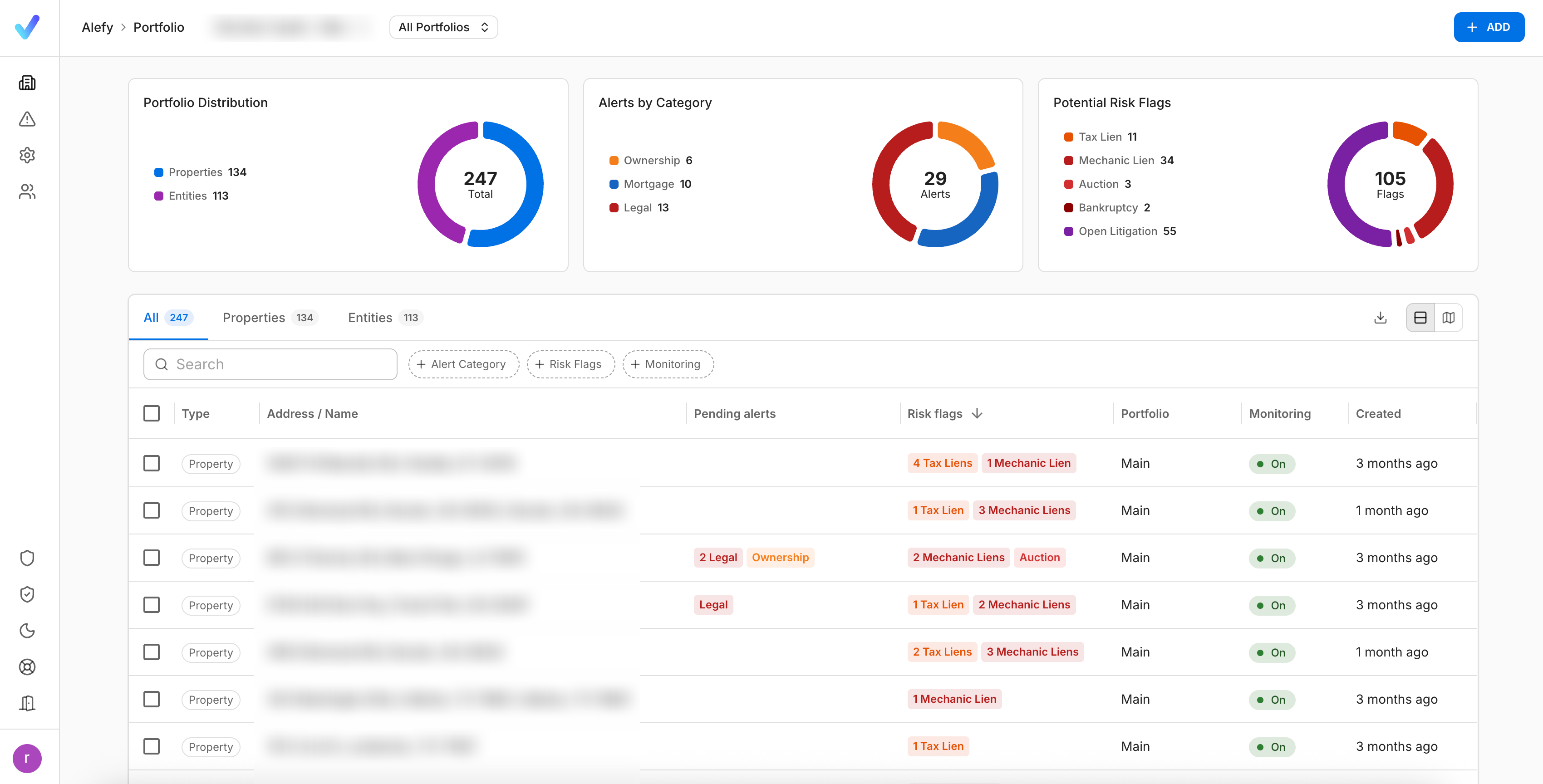Viewport: 1543px width, 784px height.
Task: Check the row with 4 Tax Liens
Action: click(x=152, y=463)
